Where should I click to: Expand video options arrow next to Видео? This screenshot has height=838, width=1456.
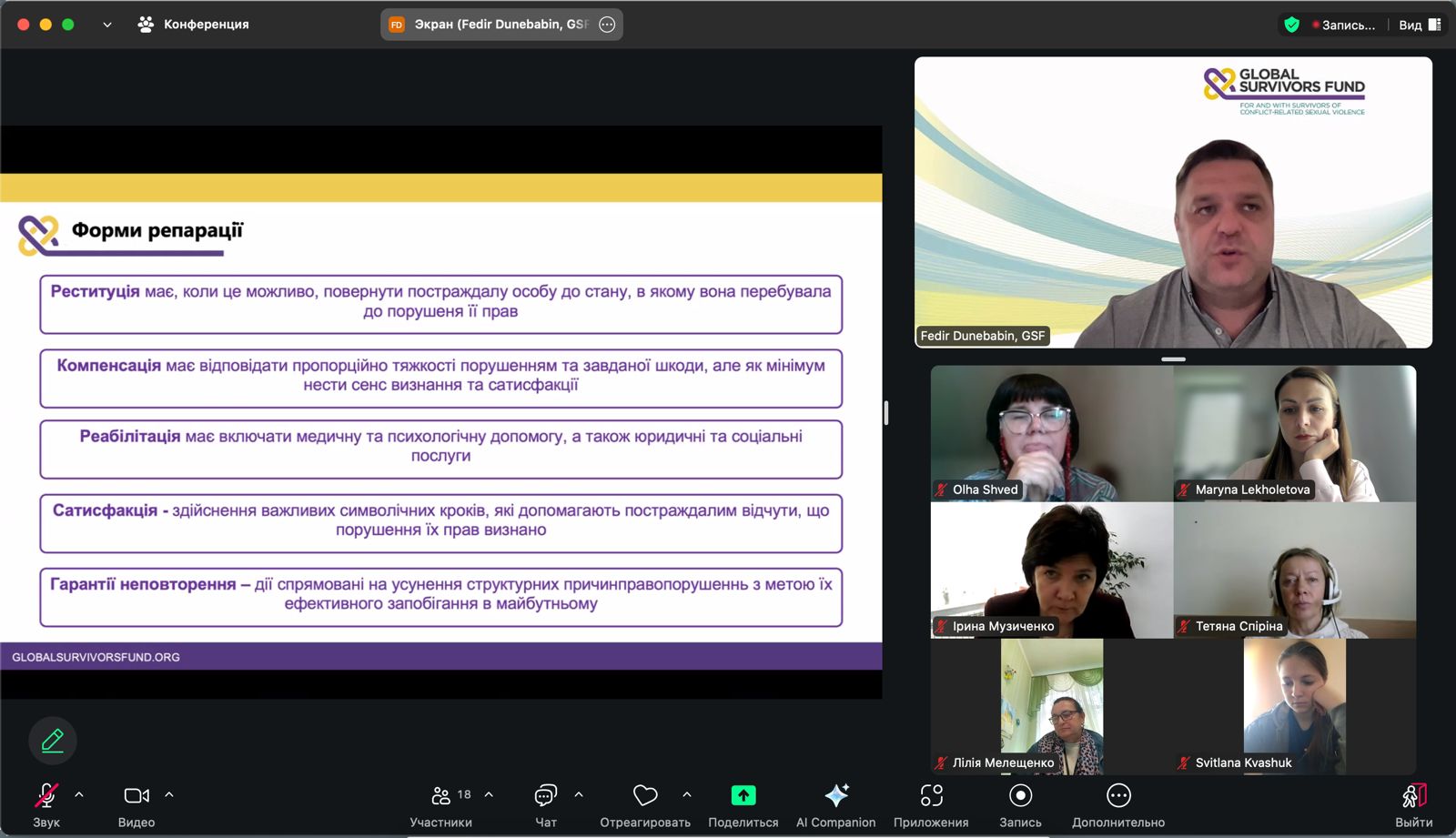click(x=169, y=795)
